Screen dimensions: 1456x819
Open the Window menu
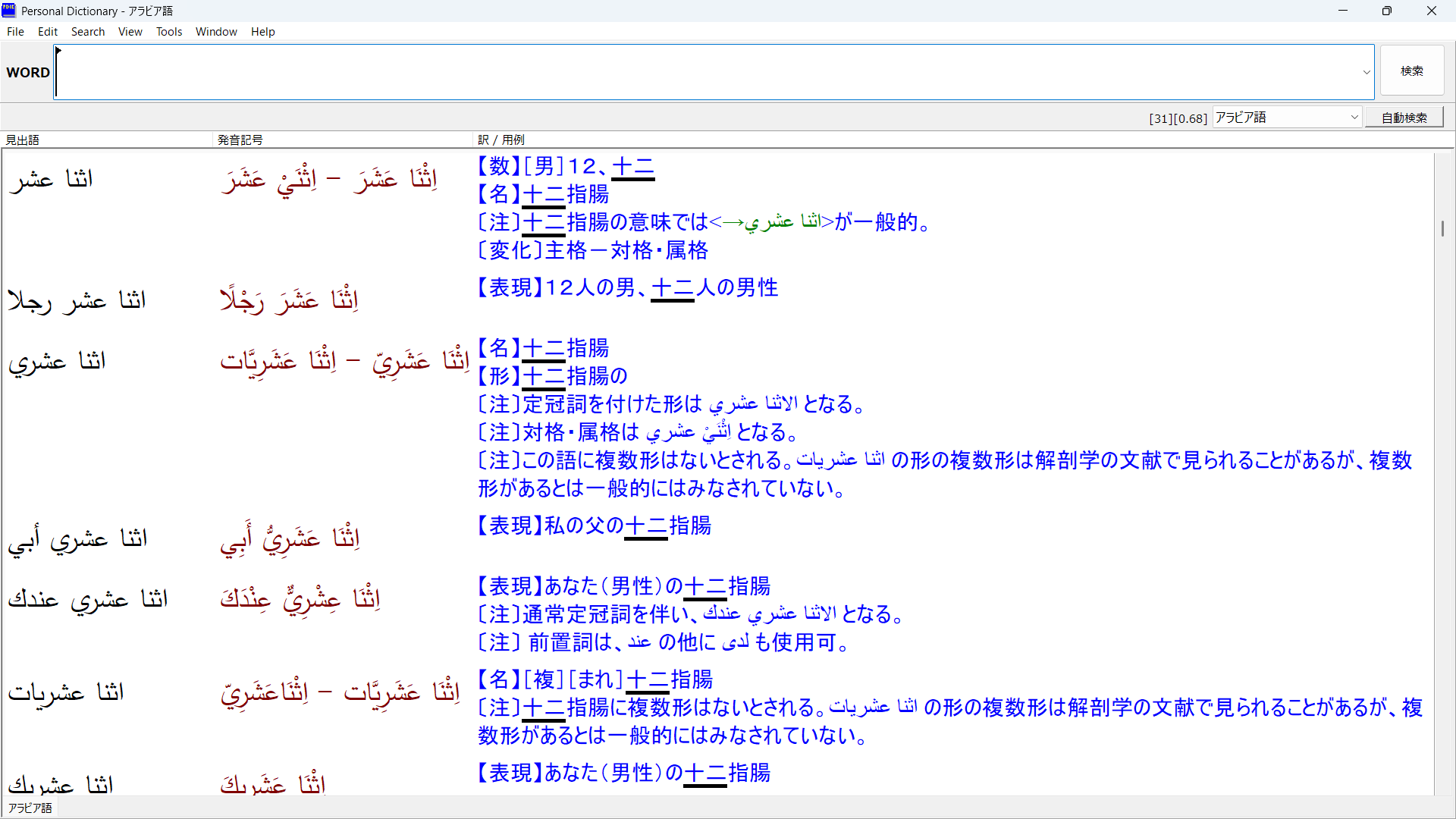click(x=216, y=31)
